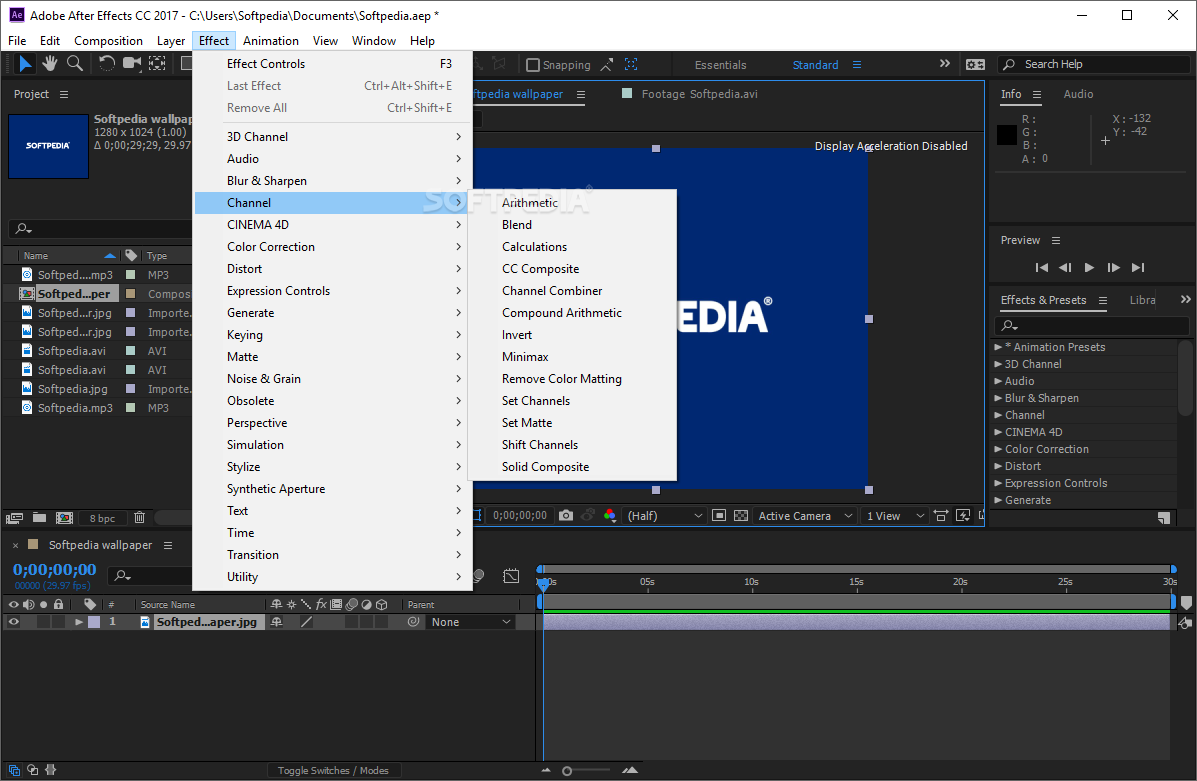Play the preview
1197x781 pixels.
(1089, 268)
